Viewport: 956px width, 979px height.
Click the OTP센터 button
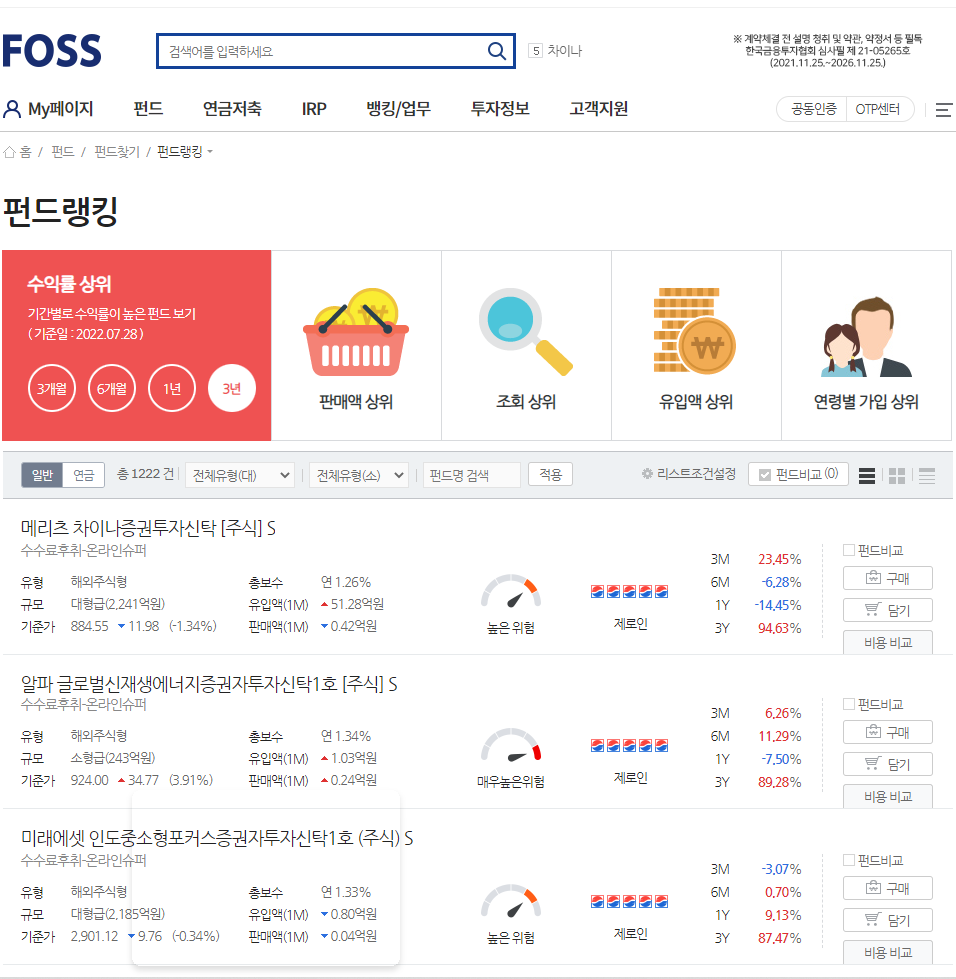[x=878, y=109]
